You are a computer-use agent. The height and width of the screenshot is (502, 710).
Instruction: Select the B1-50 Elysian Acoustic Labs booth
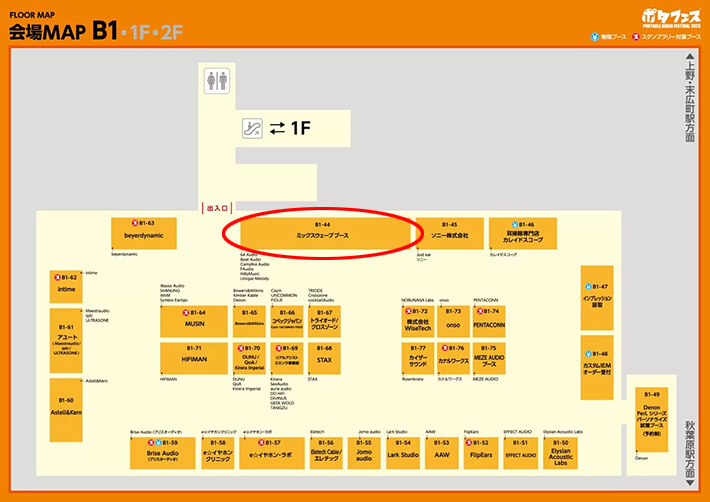click(561, 453)
